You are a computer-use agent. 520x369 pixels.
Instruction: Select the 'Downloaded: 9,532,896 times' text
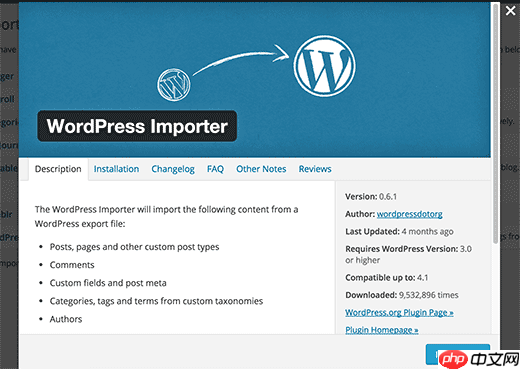click(402, 295)
